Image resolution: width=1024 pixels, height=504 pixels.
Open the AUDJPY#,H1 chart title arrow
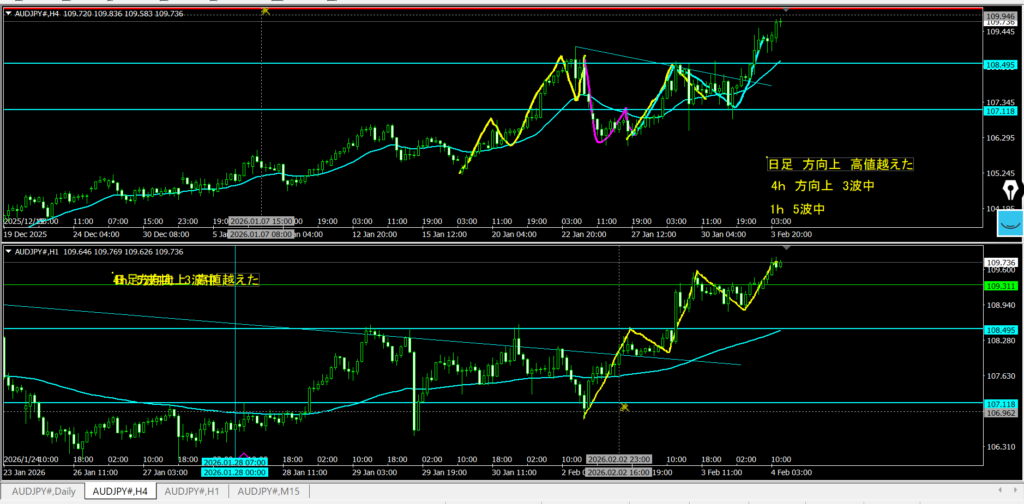click(x=9, y=252)
